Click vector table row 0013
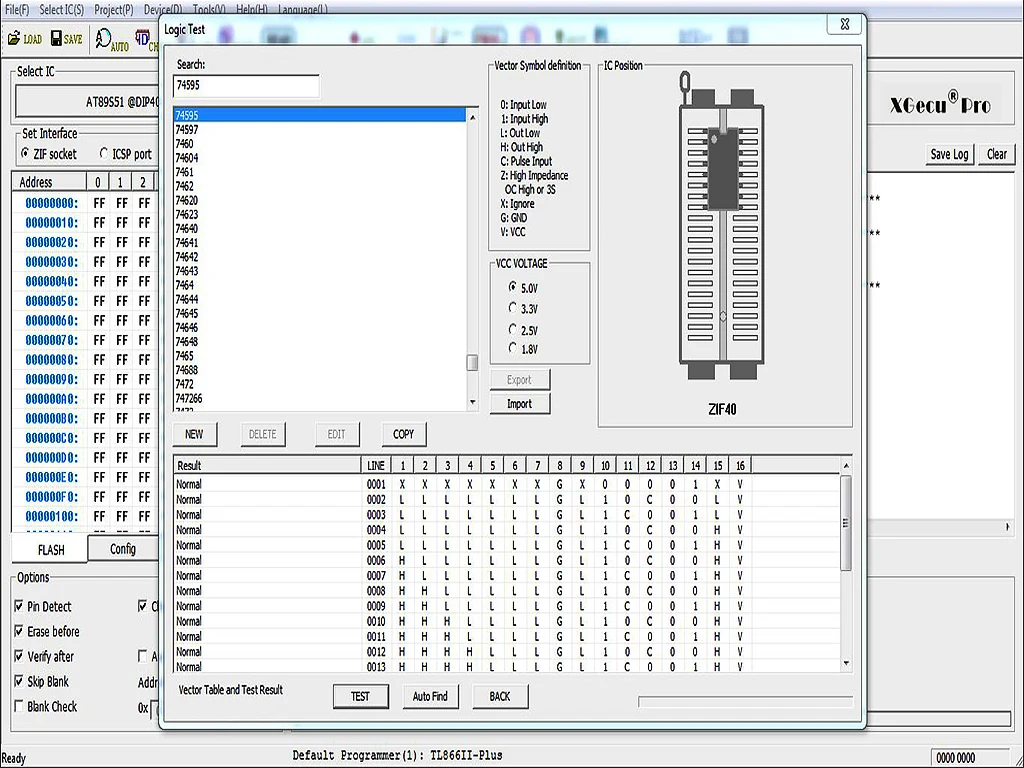This screenshot has height=768, width=1024. point(507,667)
